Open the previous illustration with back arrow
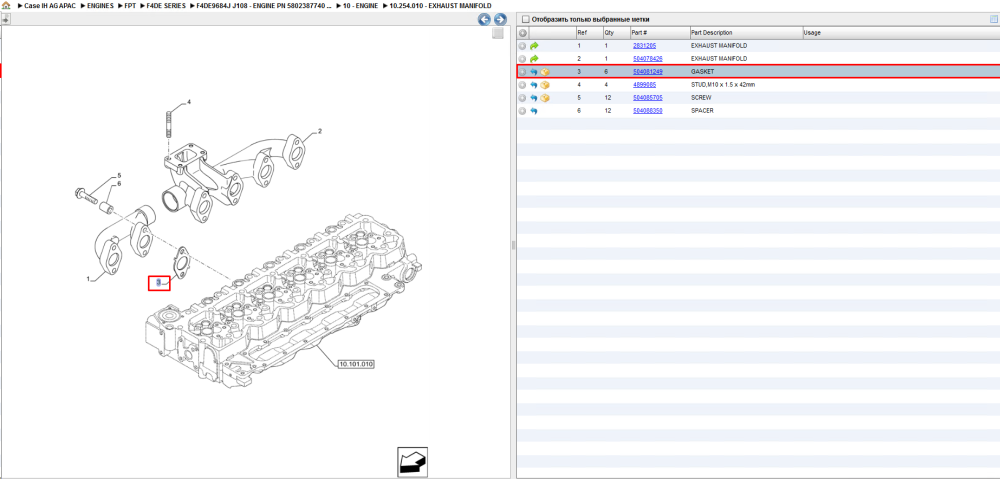Viewport: 1000px width, 479px height. (485, 20)
